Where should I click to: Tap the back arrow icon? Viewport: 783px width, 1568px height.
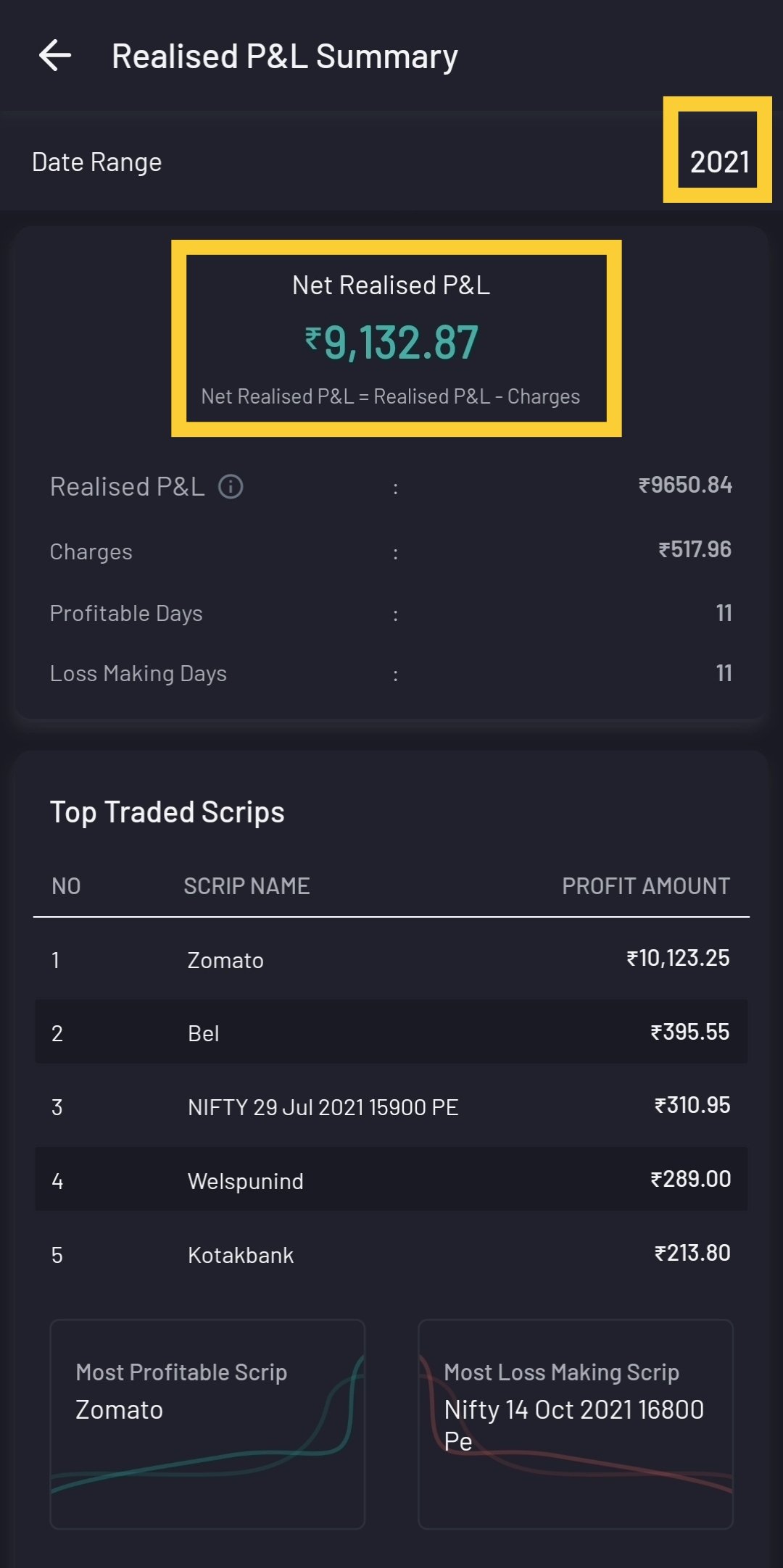(55, 56)
